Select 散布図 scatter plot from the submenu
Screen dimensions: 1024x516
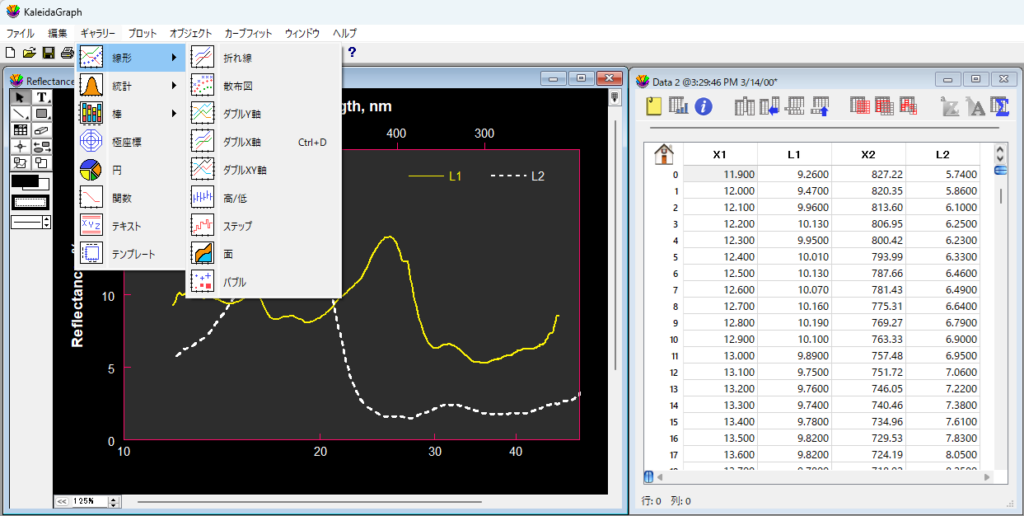click(237, 86)
